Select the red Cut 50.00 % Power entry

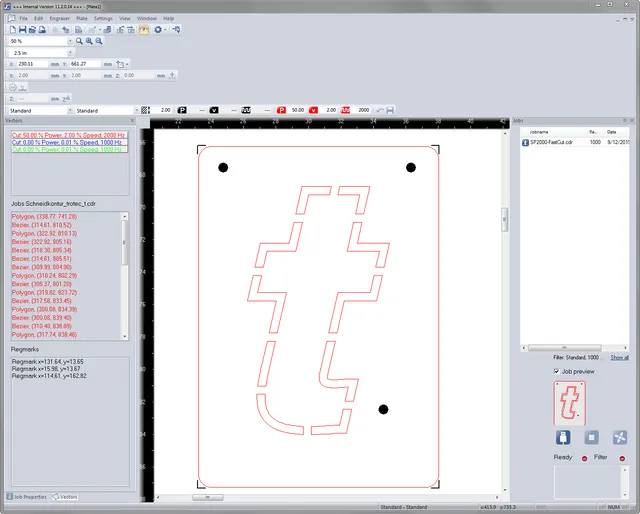pos(66,135)
